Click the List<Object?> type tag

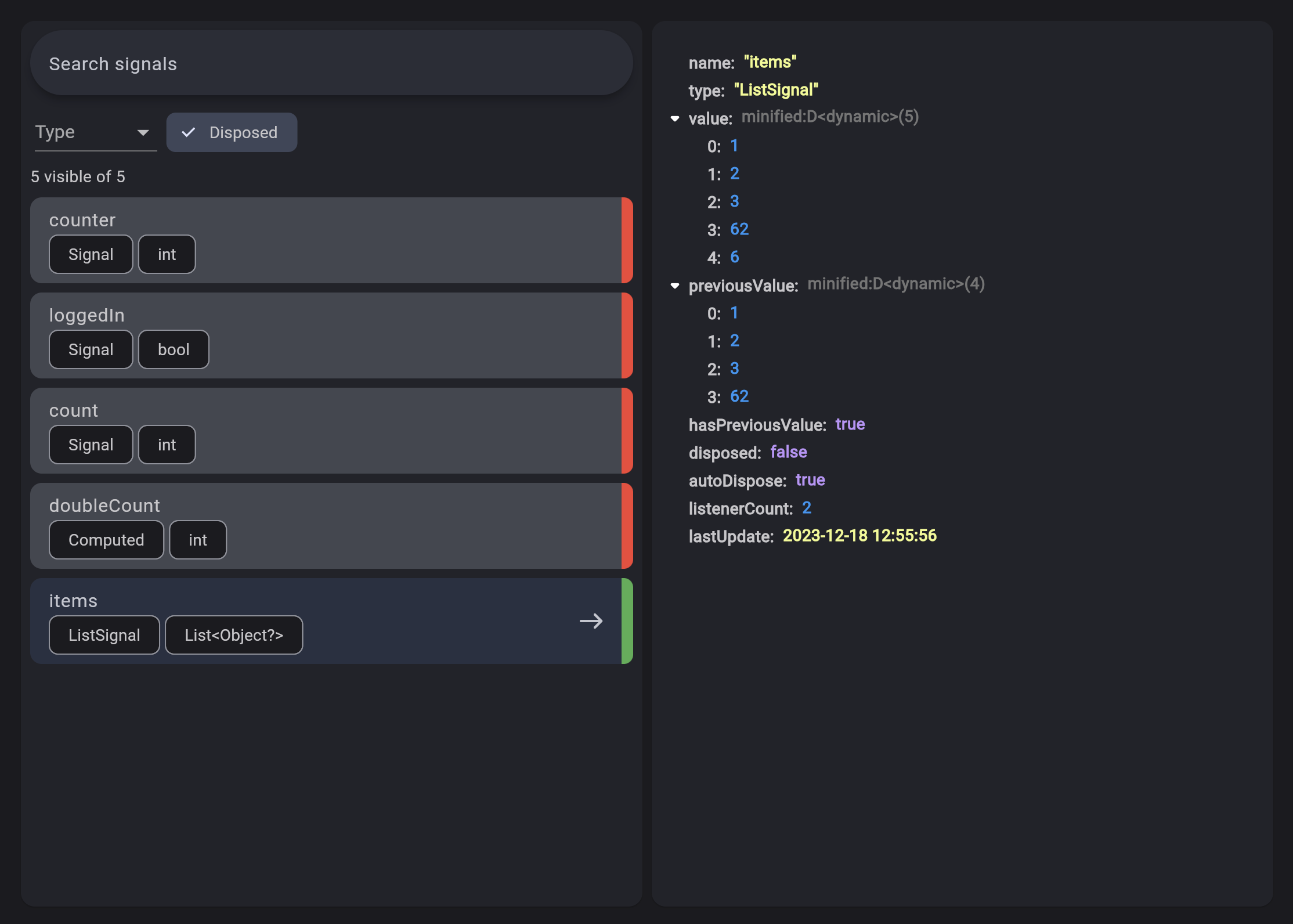tap(233, 635)
